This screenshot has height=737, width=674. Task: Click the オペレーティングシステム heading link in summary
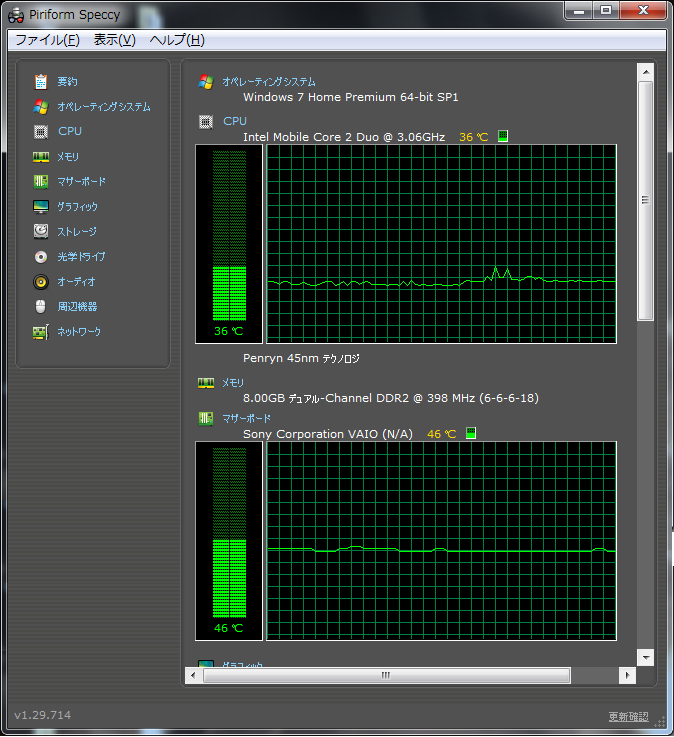click(x=269, y=82)
